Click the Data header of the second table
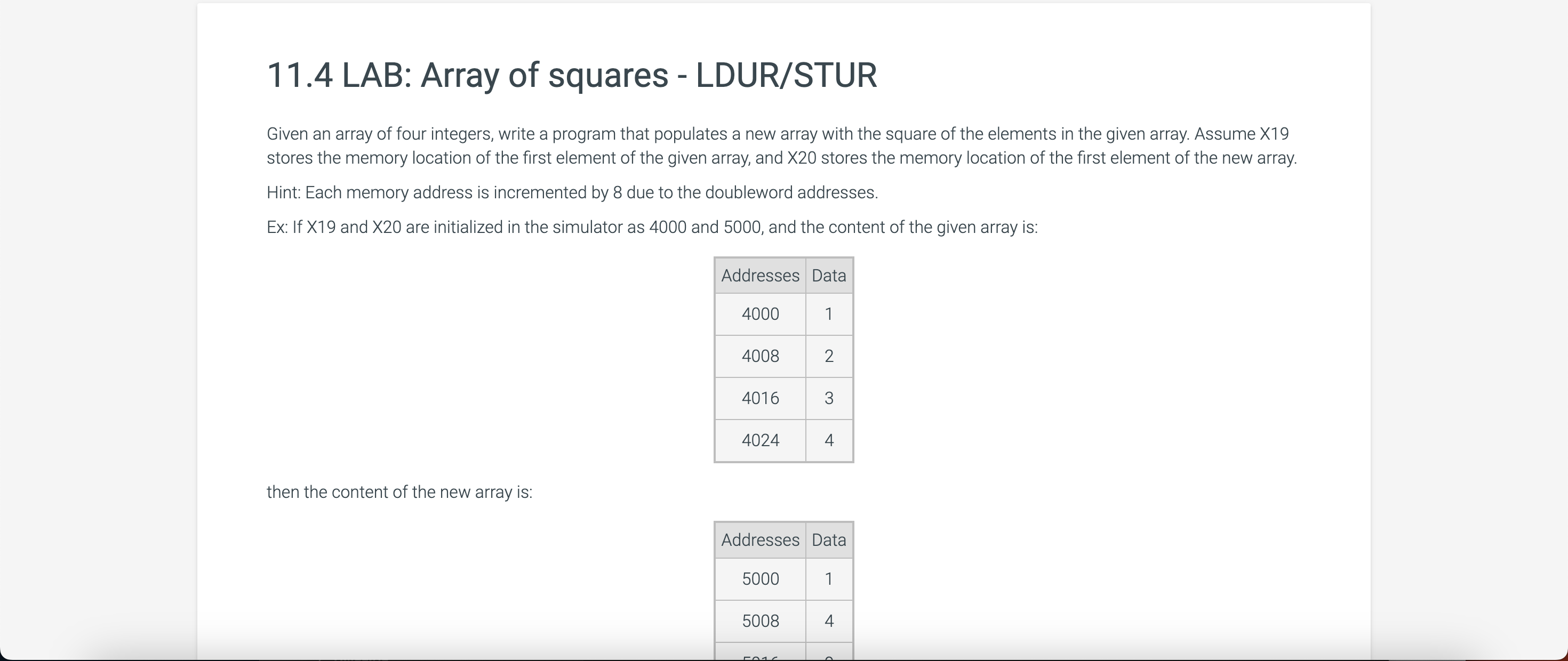Image resolution: width=1568 pixels, height=661 pixels. pos(828,540)
